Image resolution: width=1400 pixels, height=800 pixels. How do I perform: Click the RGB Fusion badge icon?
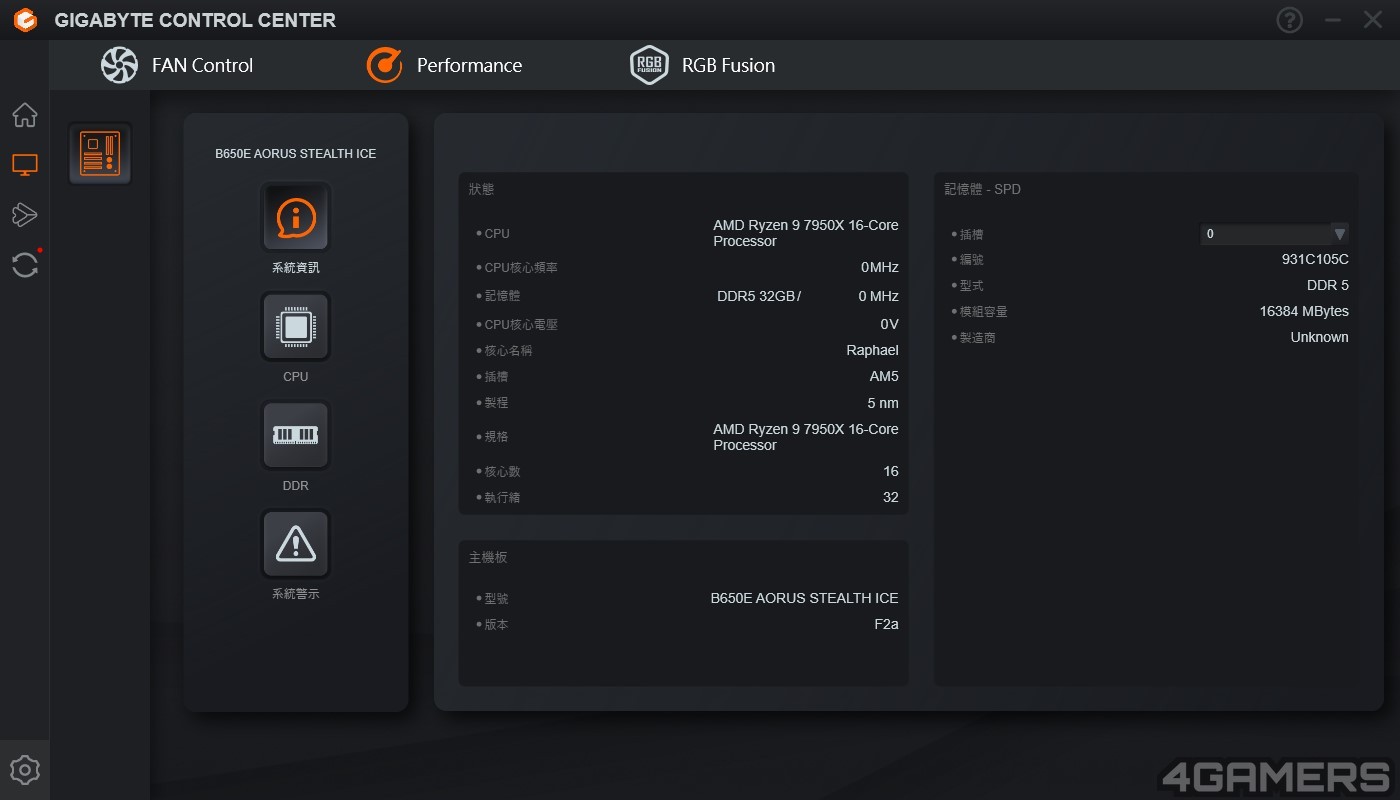(649, 65)
